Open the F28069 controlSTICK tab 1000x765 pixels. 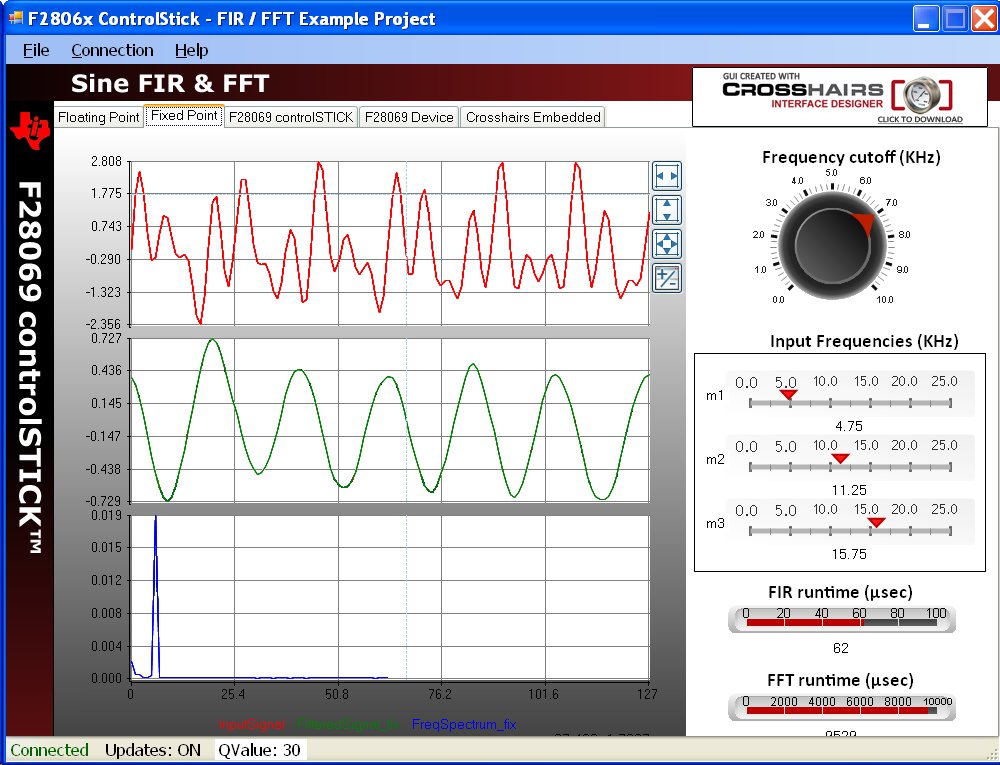pos(291,117)
